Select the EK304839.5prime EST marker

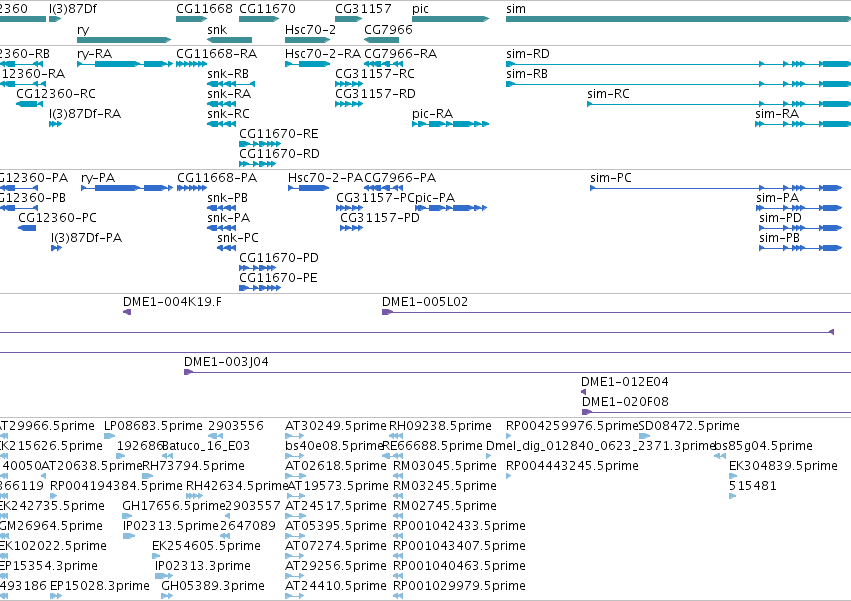pyautogui.click(x=732, y=476)
